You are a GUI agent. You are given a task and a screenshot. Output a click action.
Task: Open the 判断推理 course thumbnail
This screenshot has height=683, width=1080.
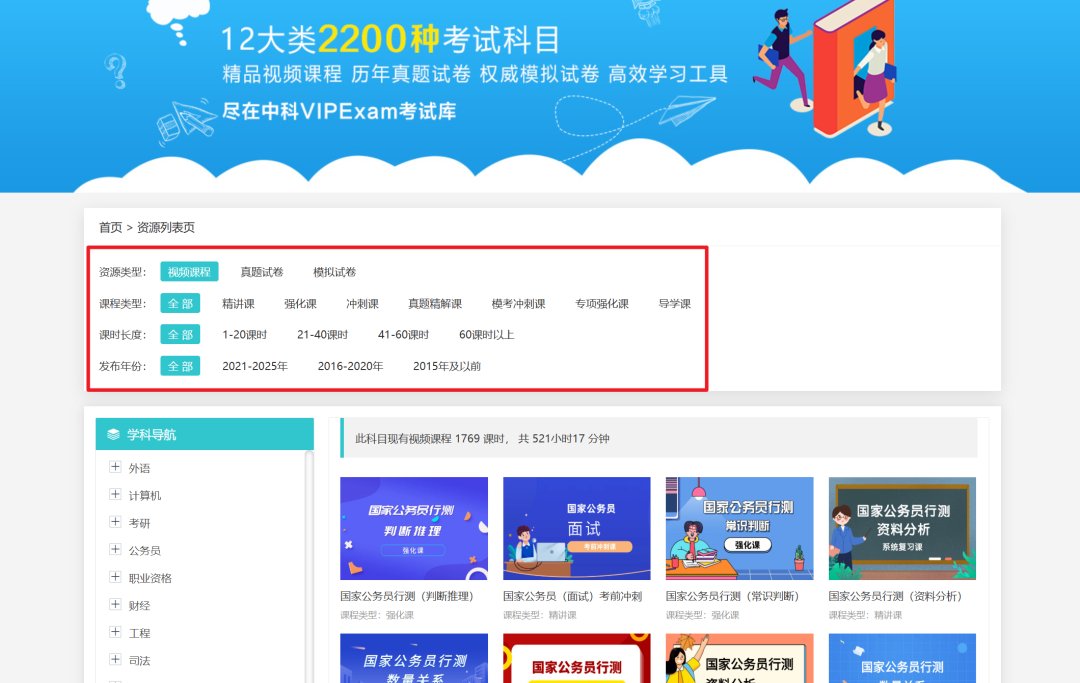414,529
